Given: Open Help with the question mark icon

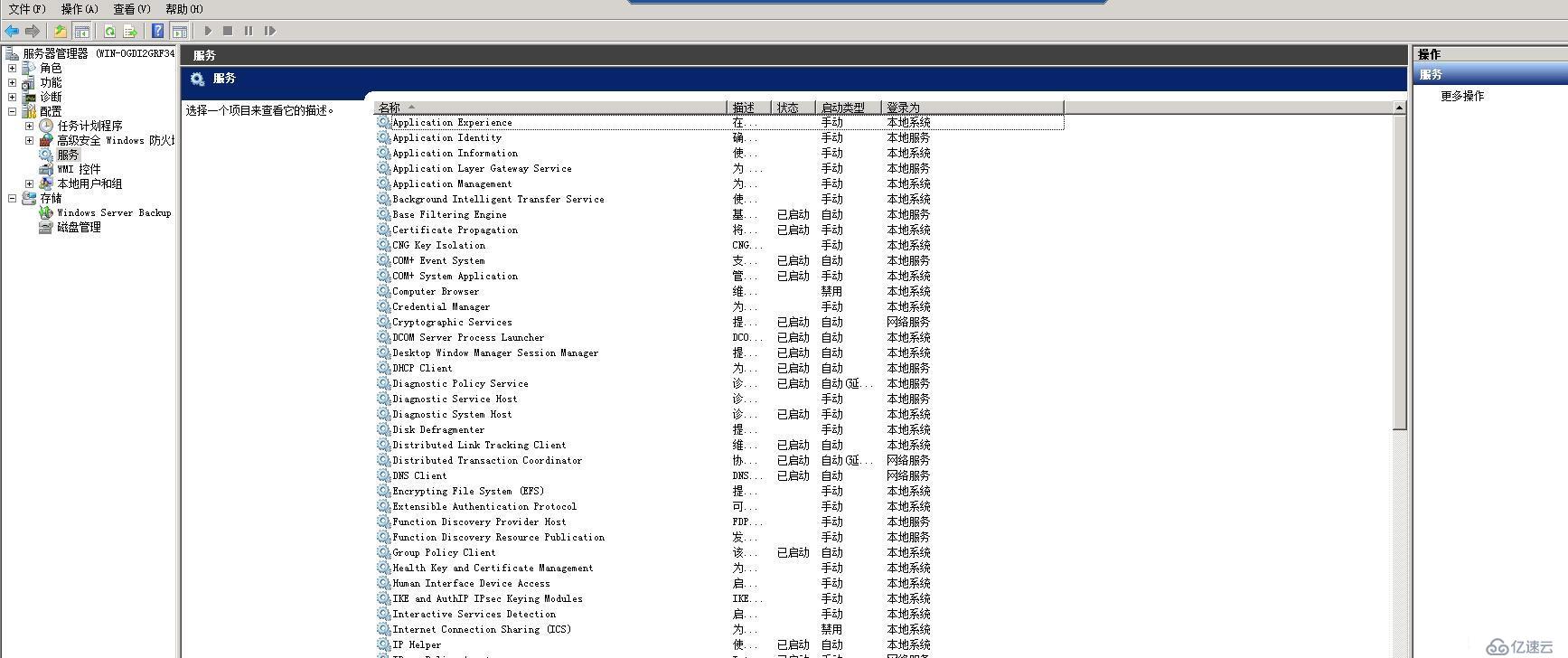Looking at the screenshot, I should 158,31.
